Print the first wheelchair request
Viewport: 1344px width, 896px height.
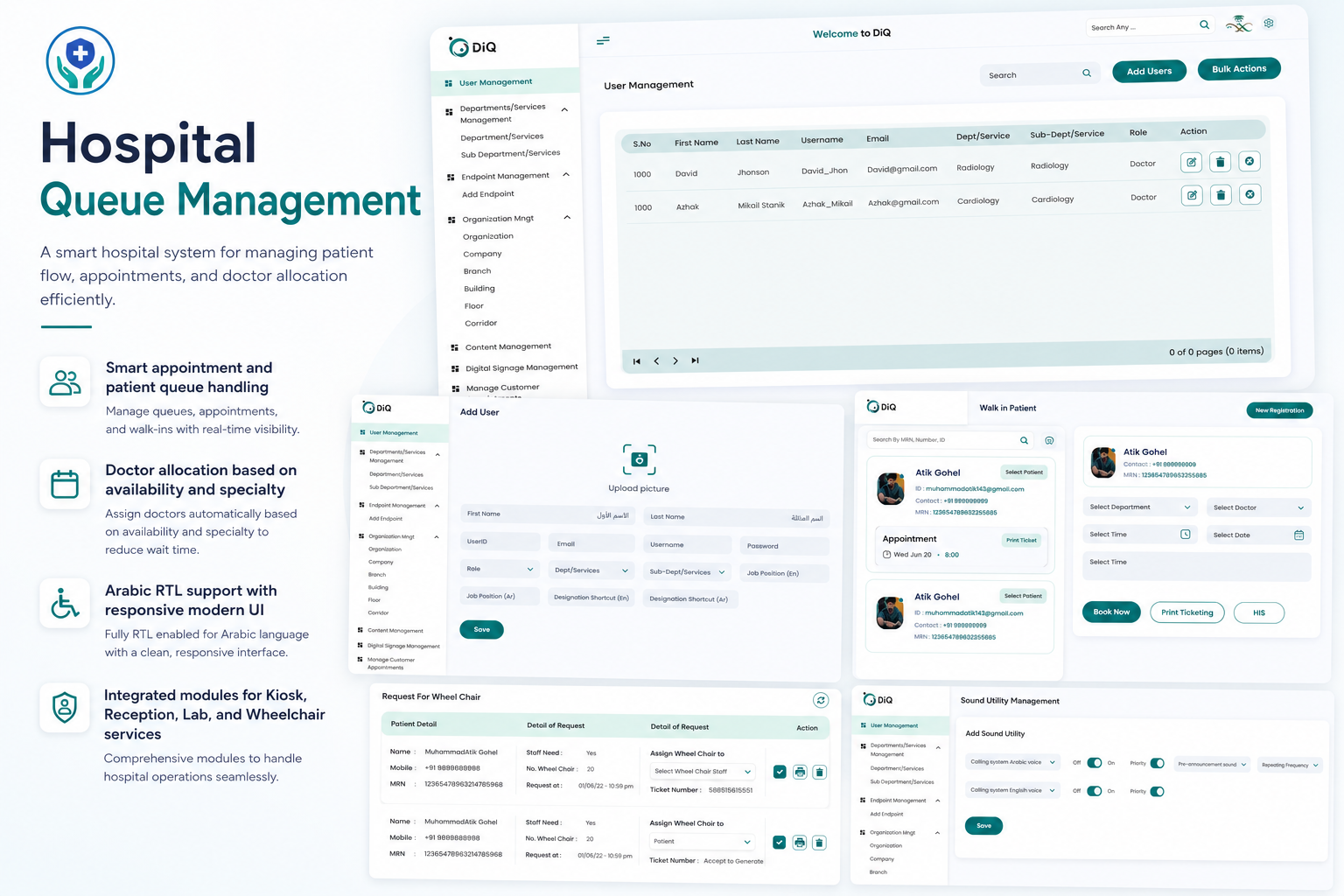coord(800,772)
